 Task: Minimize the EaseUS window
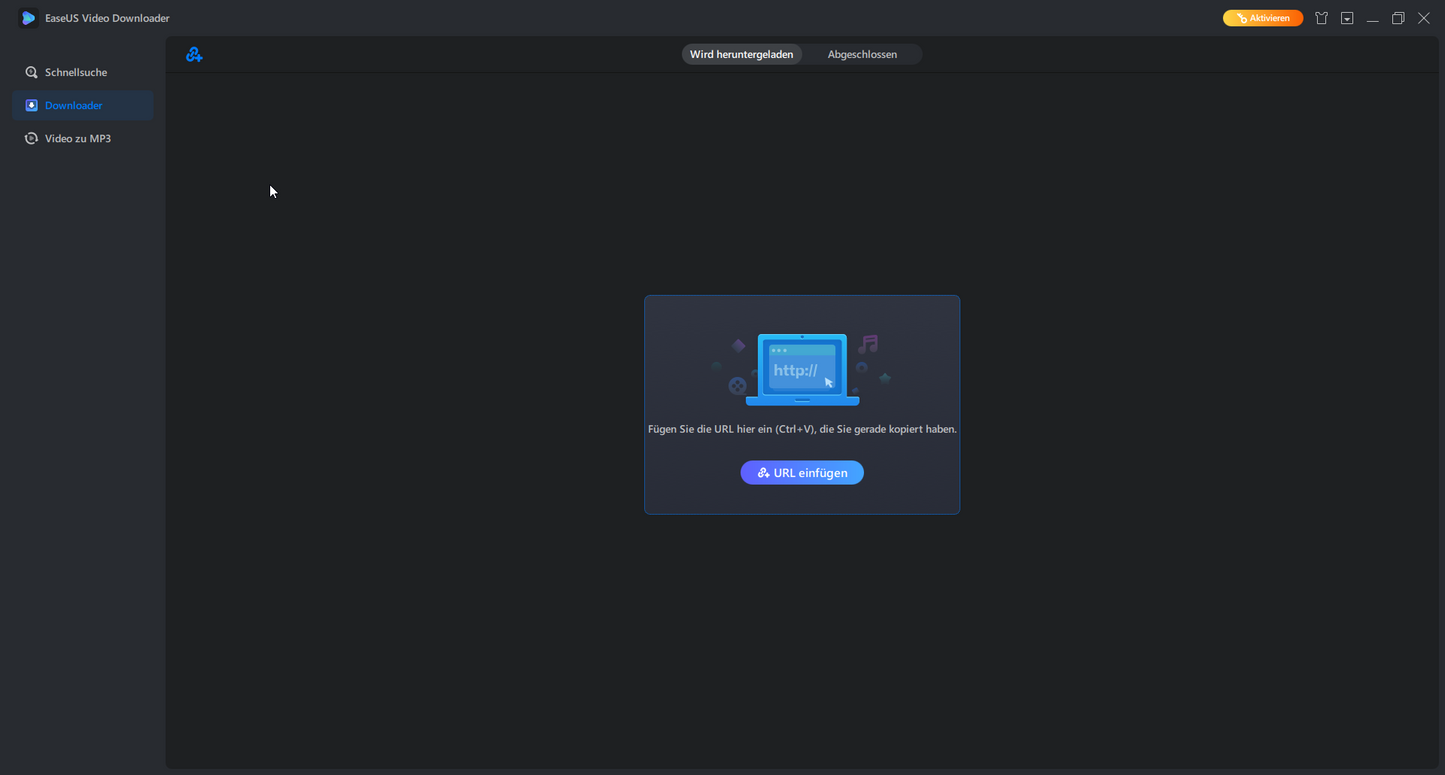[1372, 18]
